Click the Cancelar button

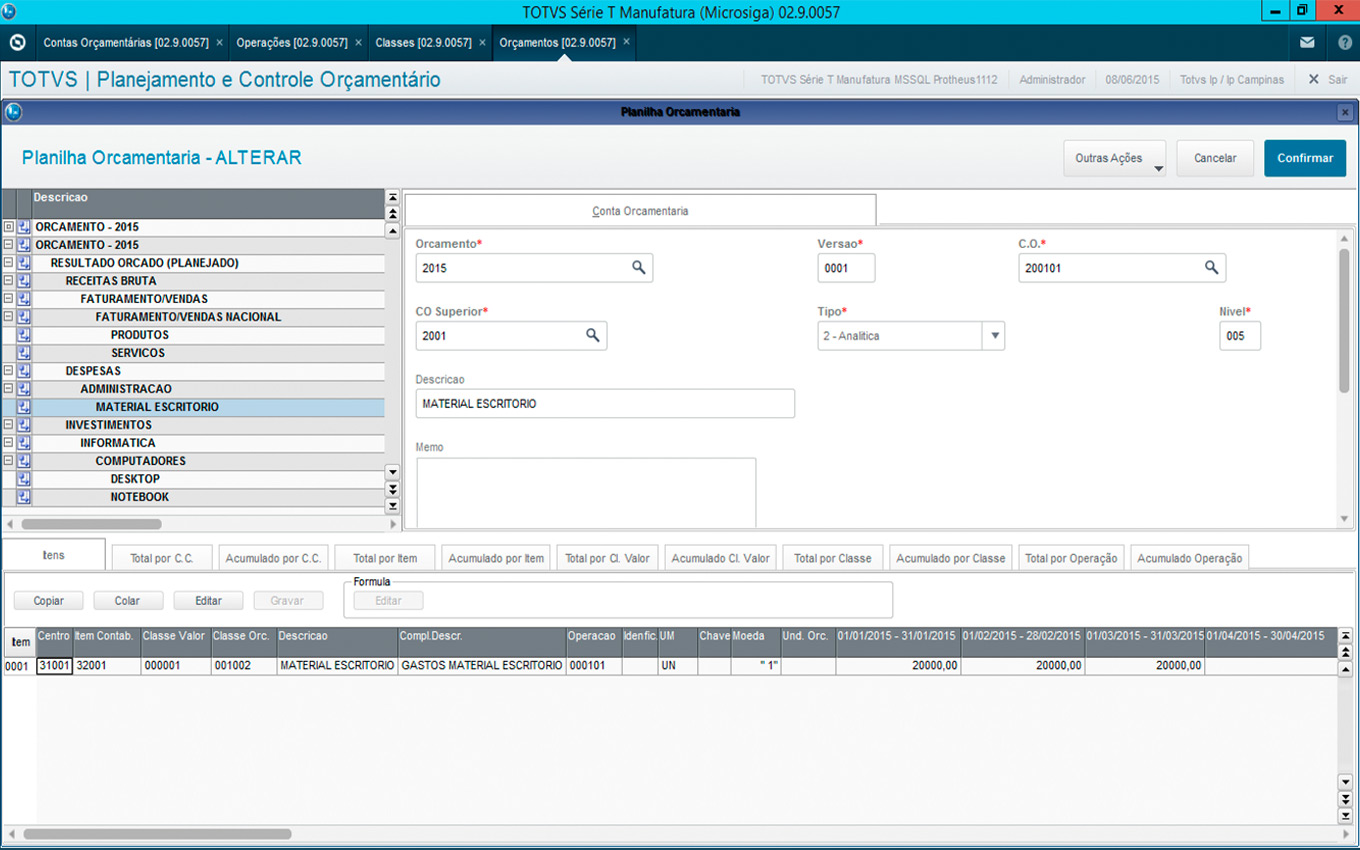(1215, 158)
